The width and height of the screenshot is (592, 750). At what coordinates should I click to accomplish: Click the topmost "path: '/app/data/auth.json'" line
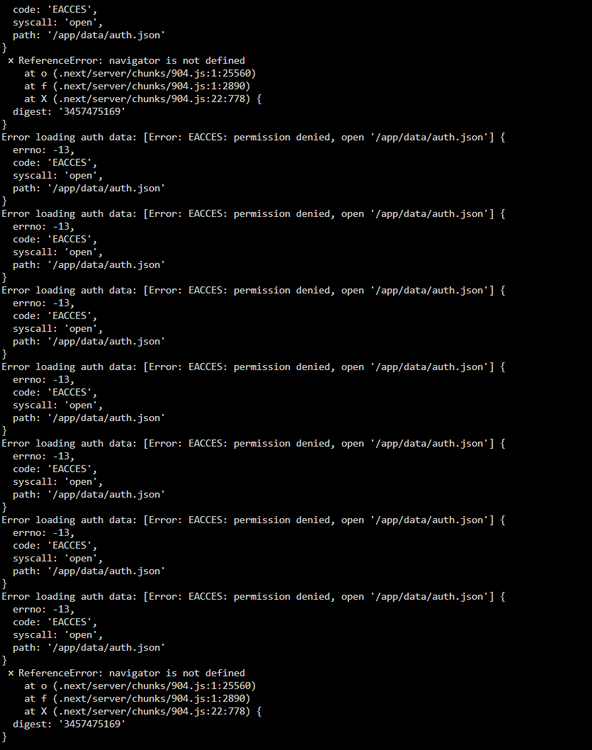click(x=88, y=35)
